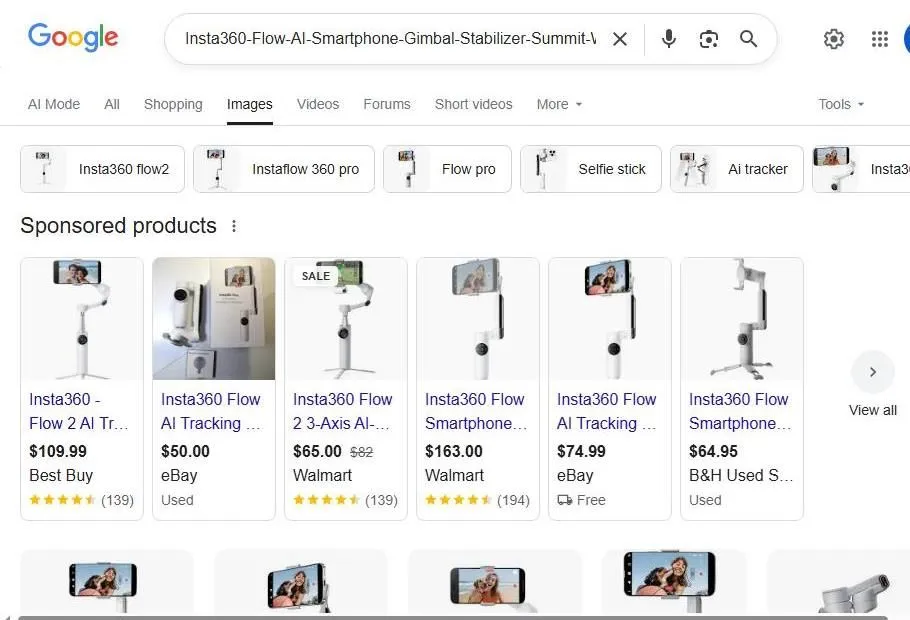
Task: Open quick settings gear
Action: click(x=834, y=39)
